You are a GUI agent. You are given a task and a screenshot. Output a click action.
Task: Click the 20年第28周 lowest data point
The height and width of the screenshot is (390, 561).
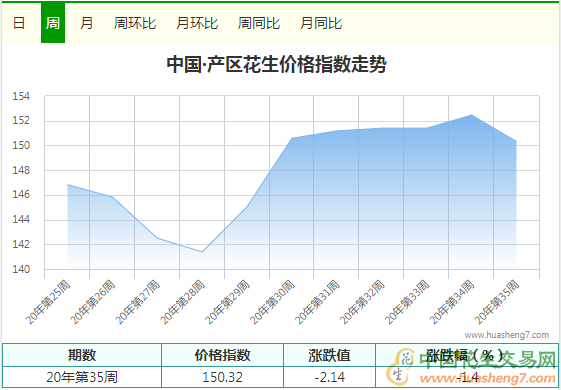tap(202, 252)
